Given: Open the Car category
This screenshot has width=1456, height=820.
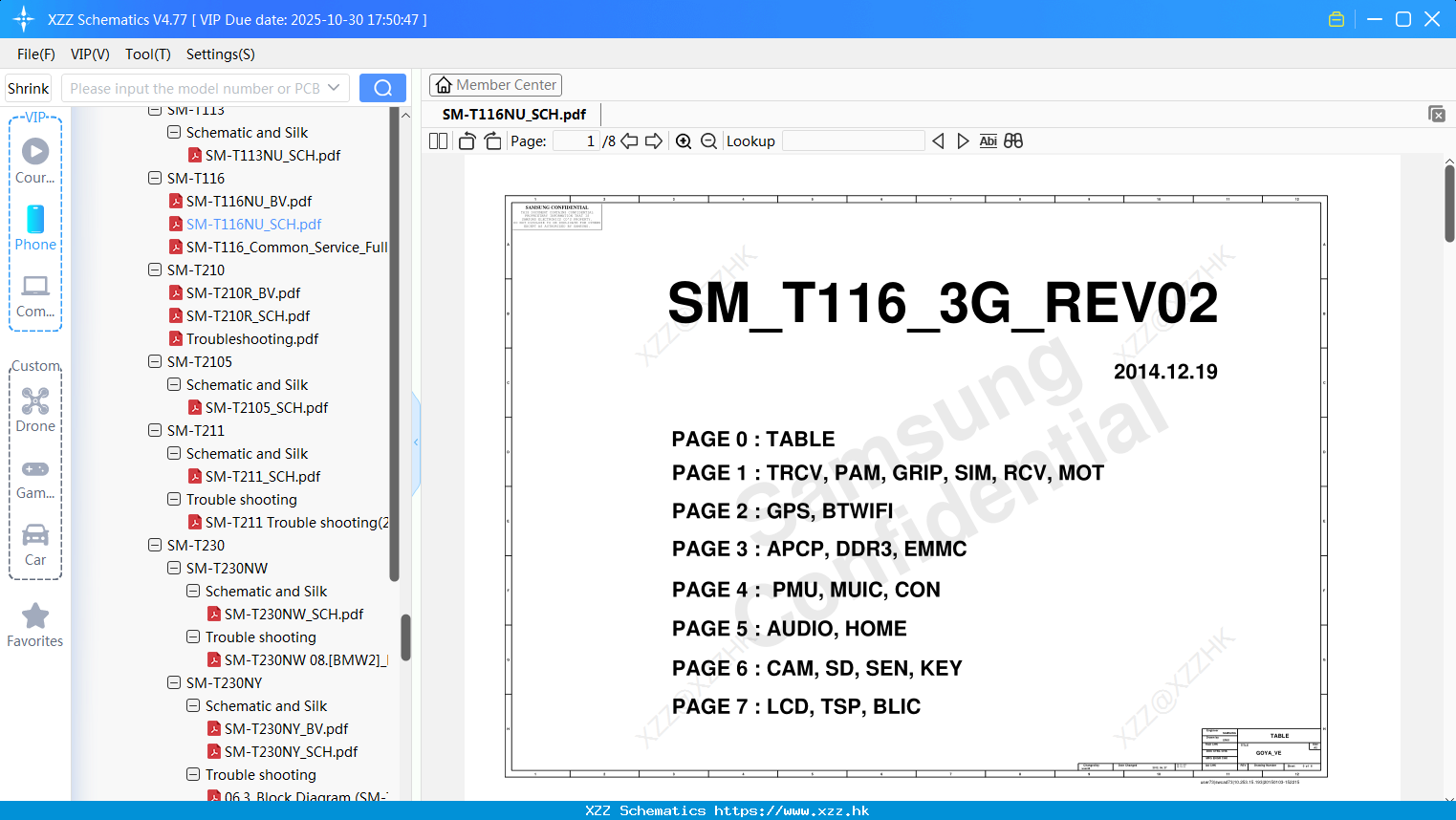Looking at the screenshot, I should (35, 545).
